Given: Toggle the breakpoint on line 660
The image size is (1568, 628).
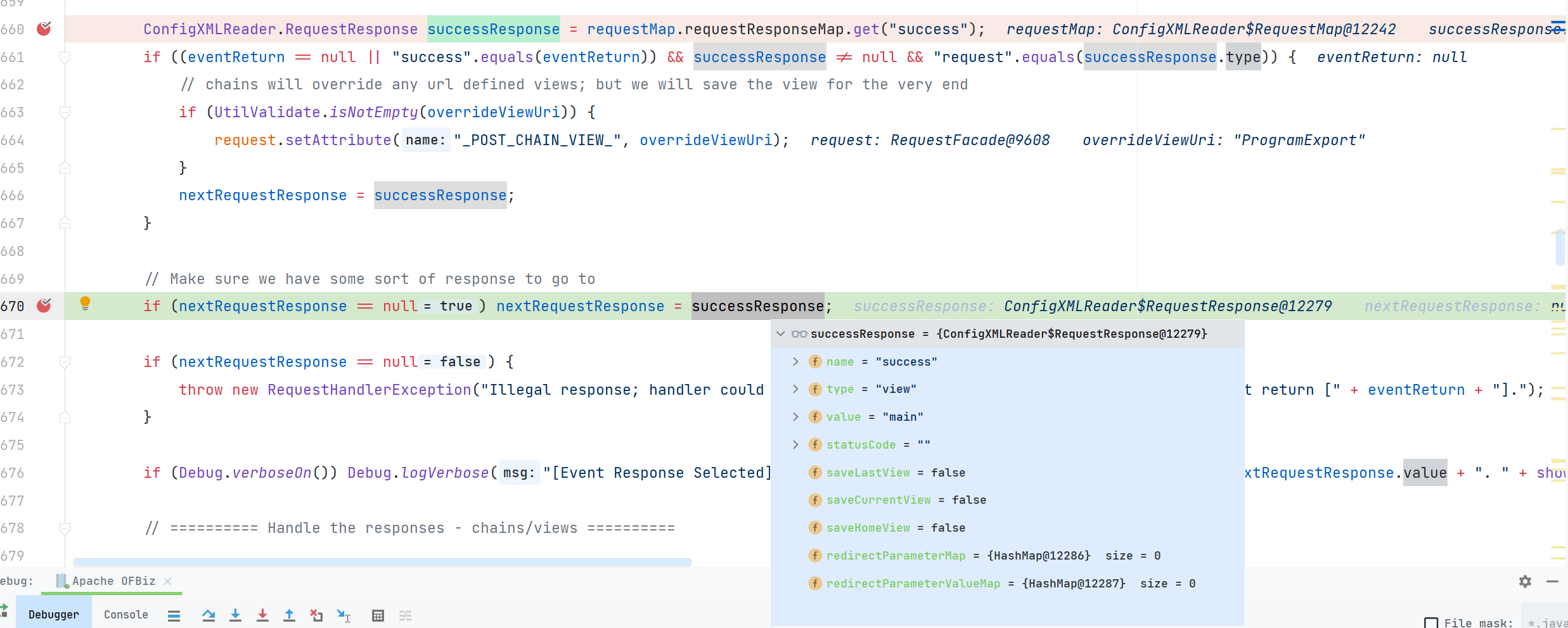Looking at the screenshot, I should point(44,29).
